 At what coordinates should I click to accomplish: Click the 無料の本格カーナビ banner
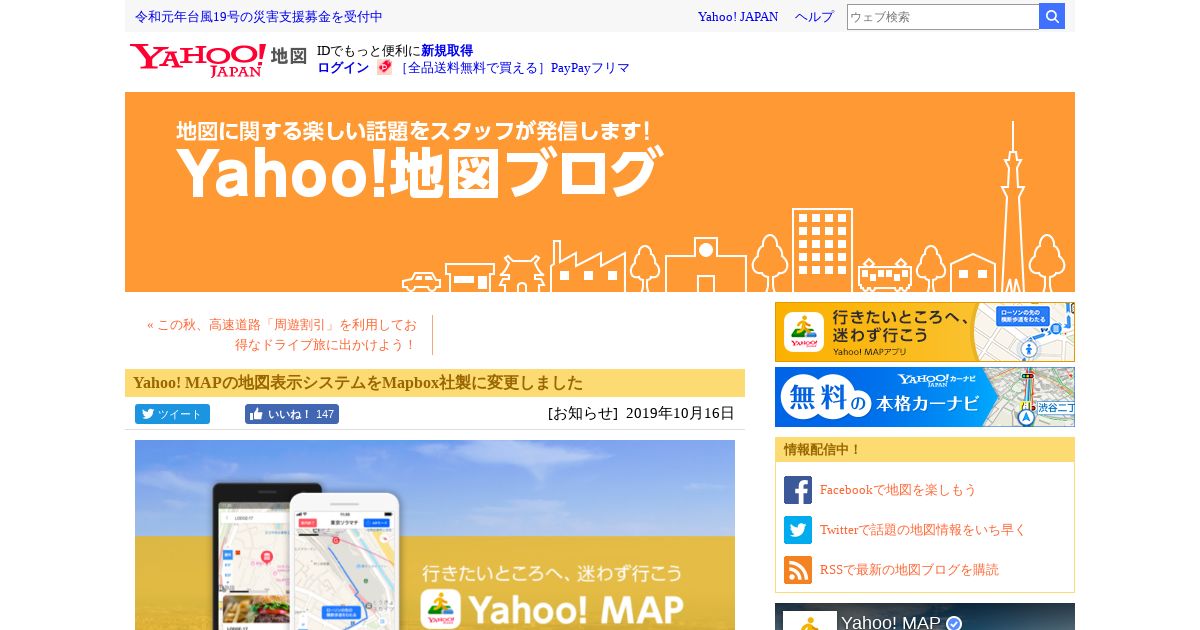pos(925,397)
